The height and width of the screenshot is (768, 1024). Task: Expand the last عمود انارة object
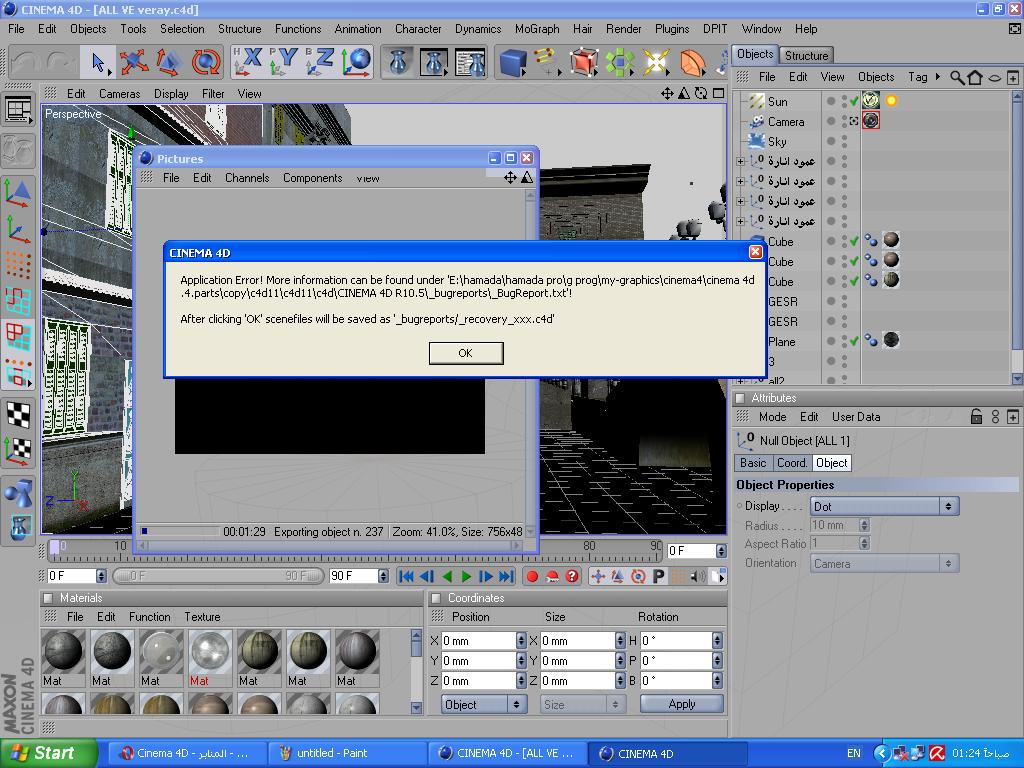pos(740,221)
